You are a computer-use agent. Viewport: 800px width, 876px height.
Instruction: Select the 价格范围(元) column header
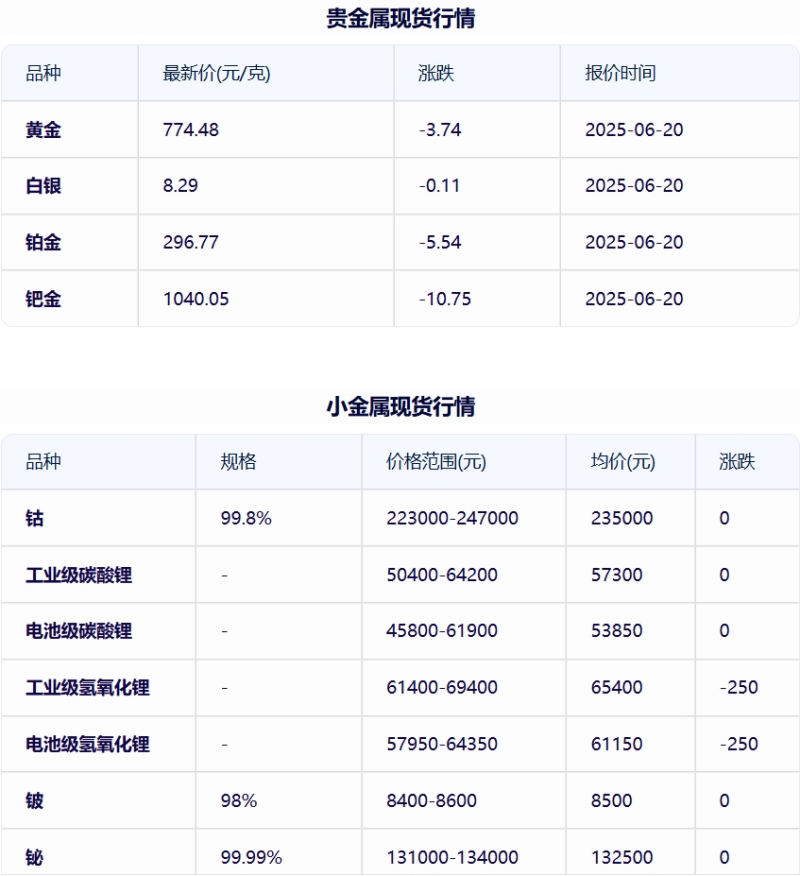click(436, 461)
